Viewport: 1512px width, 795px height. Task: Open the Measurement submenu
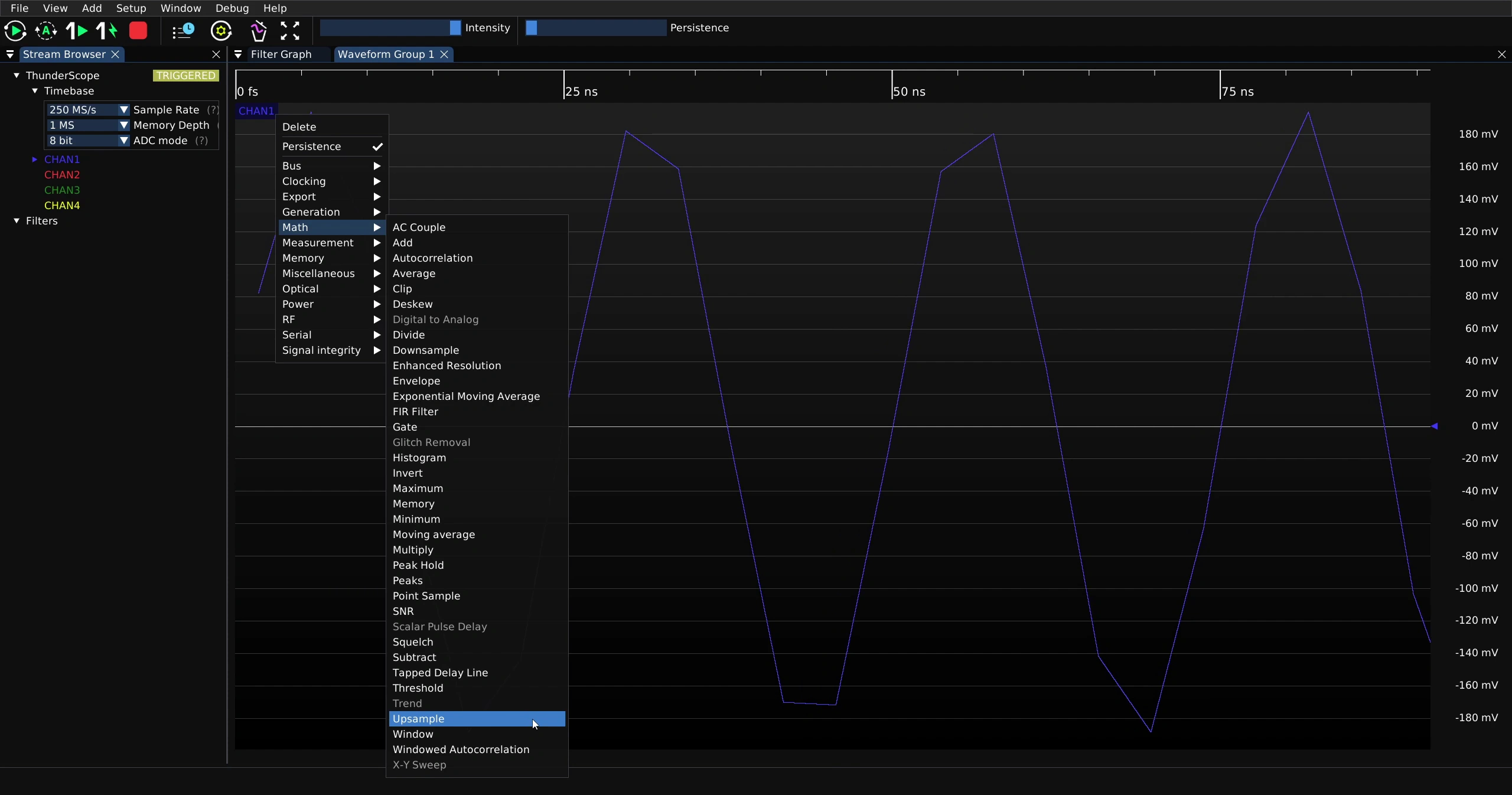(331, 243)
